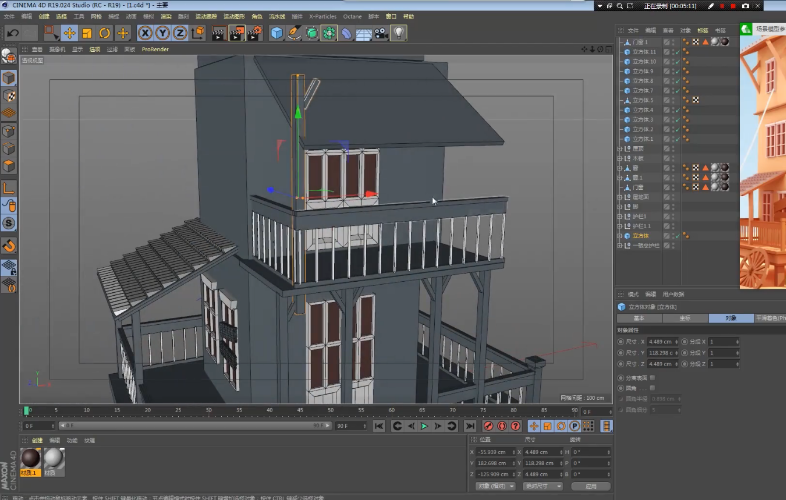This screenshot has width=786, height=500.
Task: Add a camera from the toolbar
Action: pos(381,33)
